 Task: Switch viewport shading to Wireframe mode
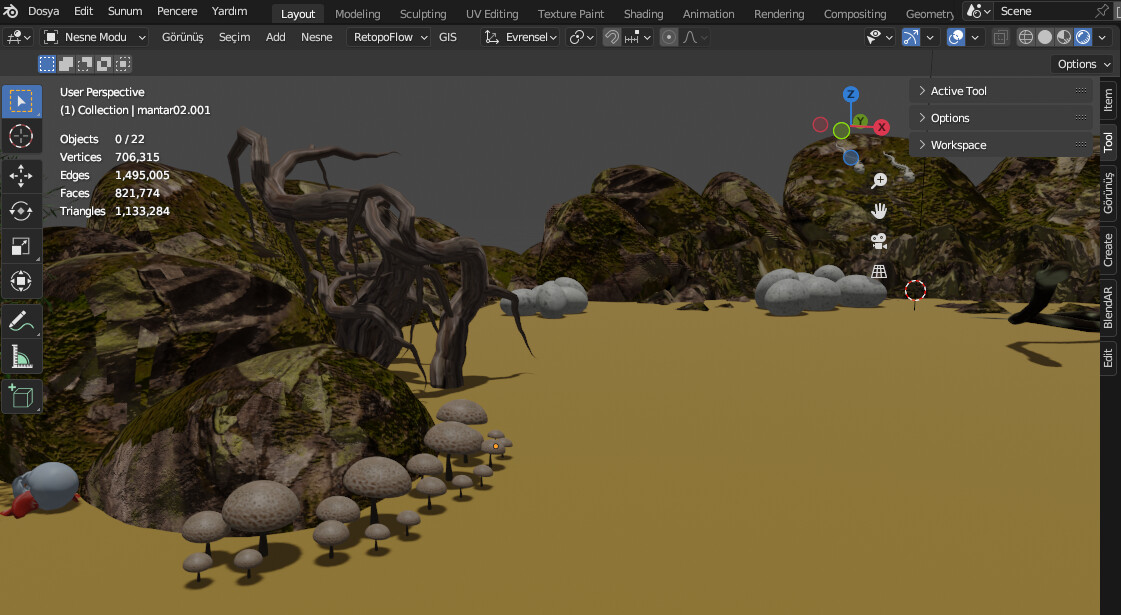1024,37
